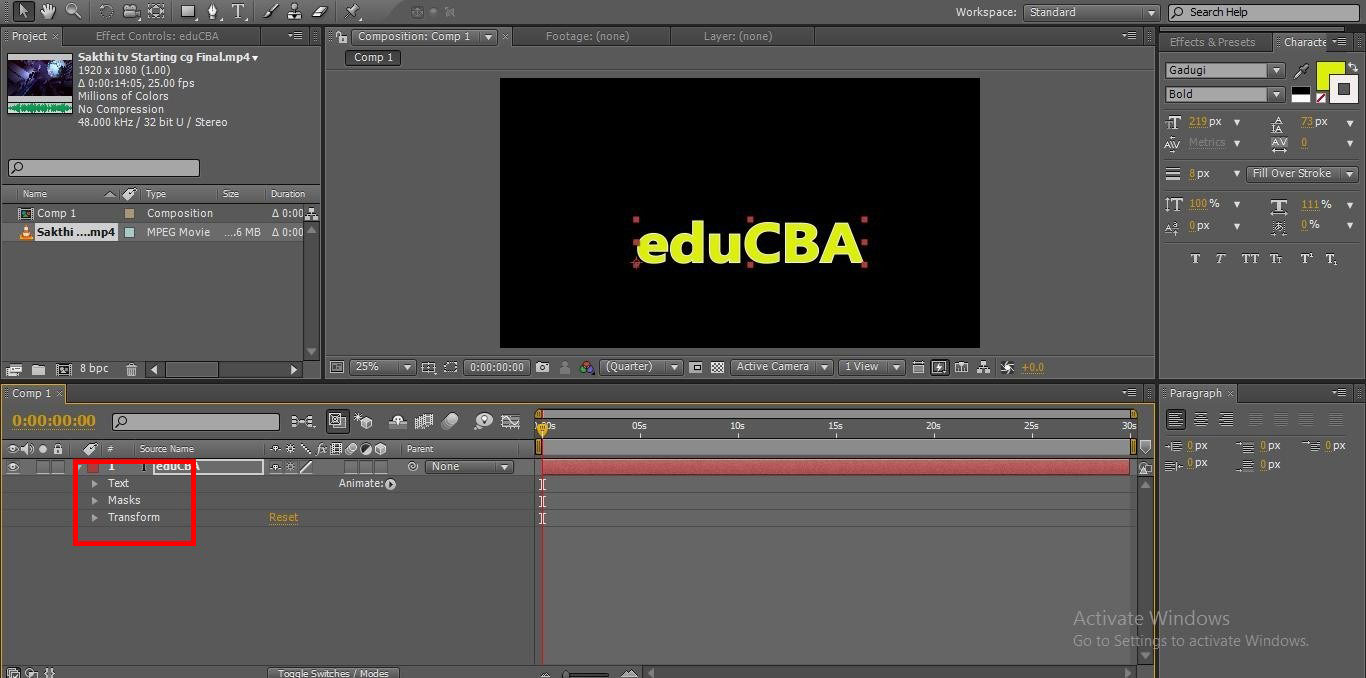Toggle frame blending for timeline
Screen dimensions: 1366x678
423,422
